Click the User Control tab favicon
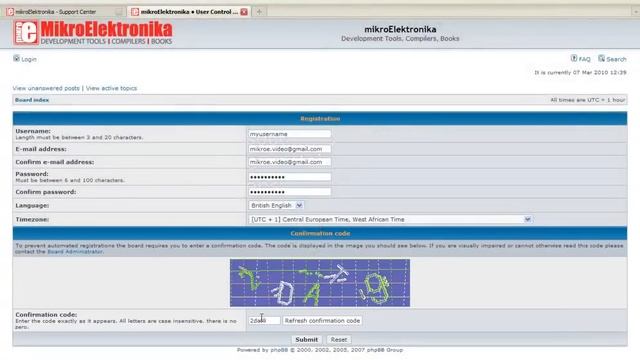 (135, 12)
